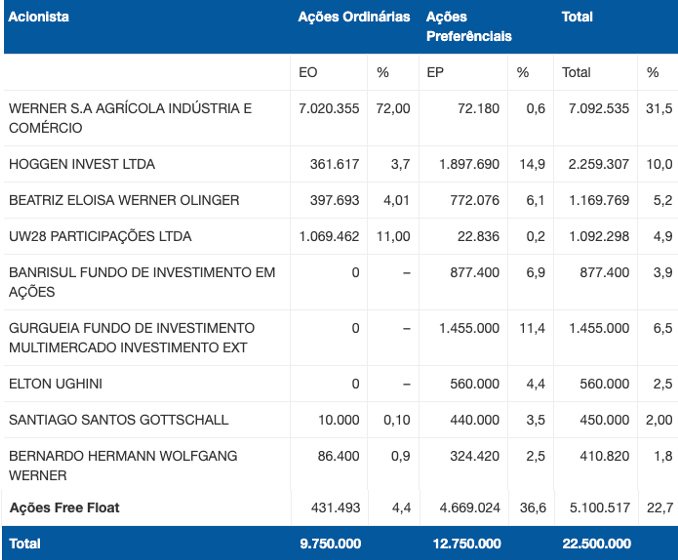Select BEATRIZ ELOISA WERNER OLINGER row

click(339, 200)
